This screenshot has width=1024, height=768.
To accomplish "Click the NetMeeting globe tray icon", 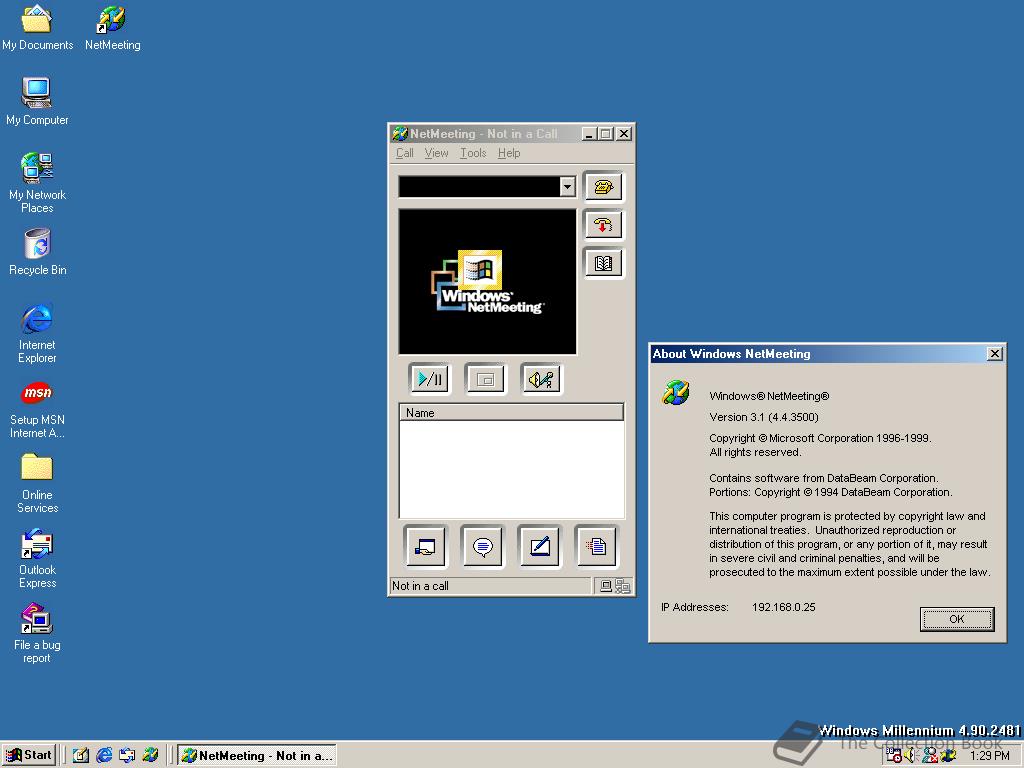I will pos(948,756).
